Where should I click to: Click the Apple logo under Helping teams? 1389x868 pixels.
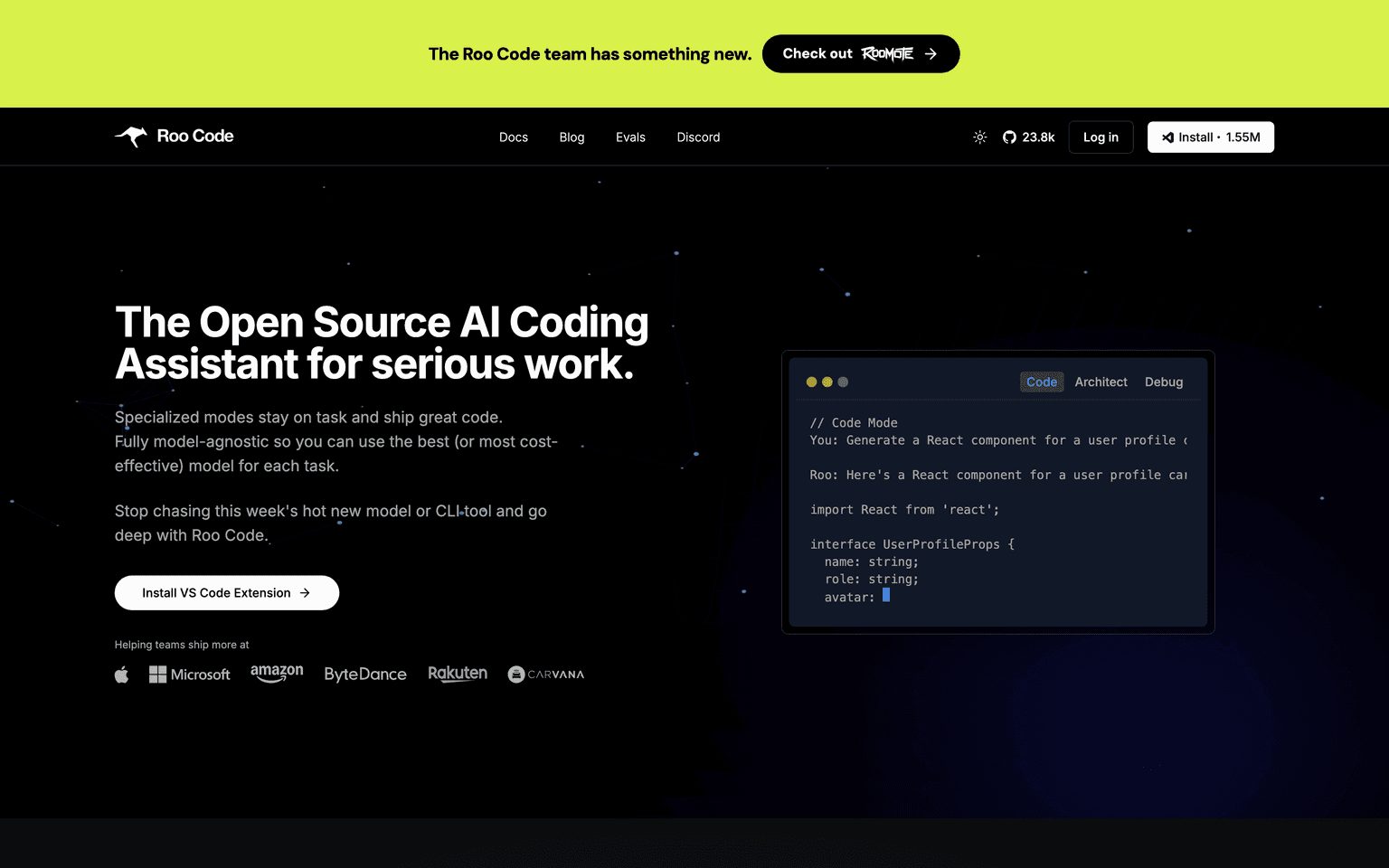tap(122, 675)
